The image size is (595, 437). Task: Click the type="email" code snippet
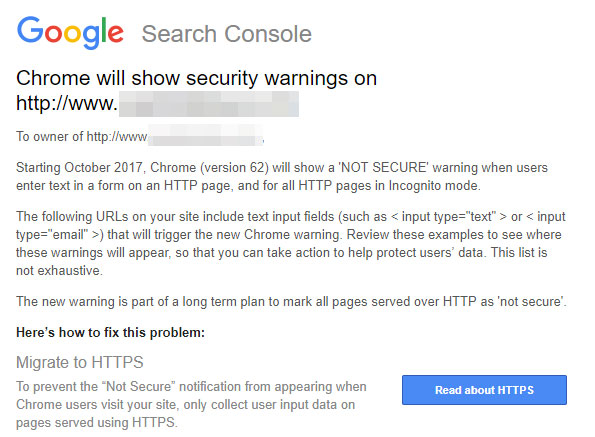point(60,234)
